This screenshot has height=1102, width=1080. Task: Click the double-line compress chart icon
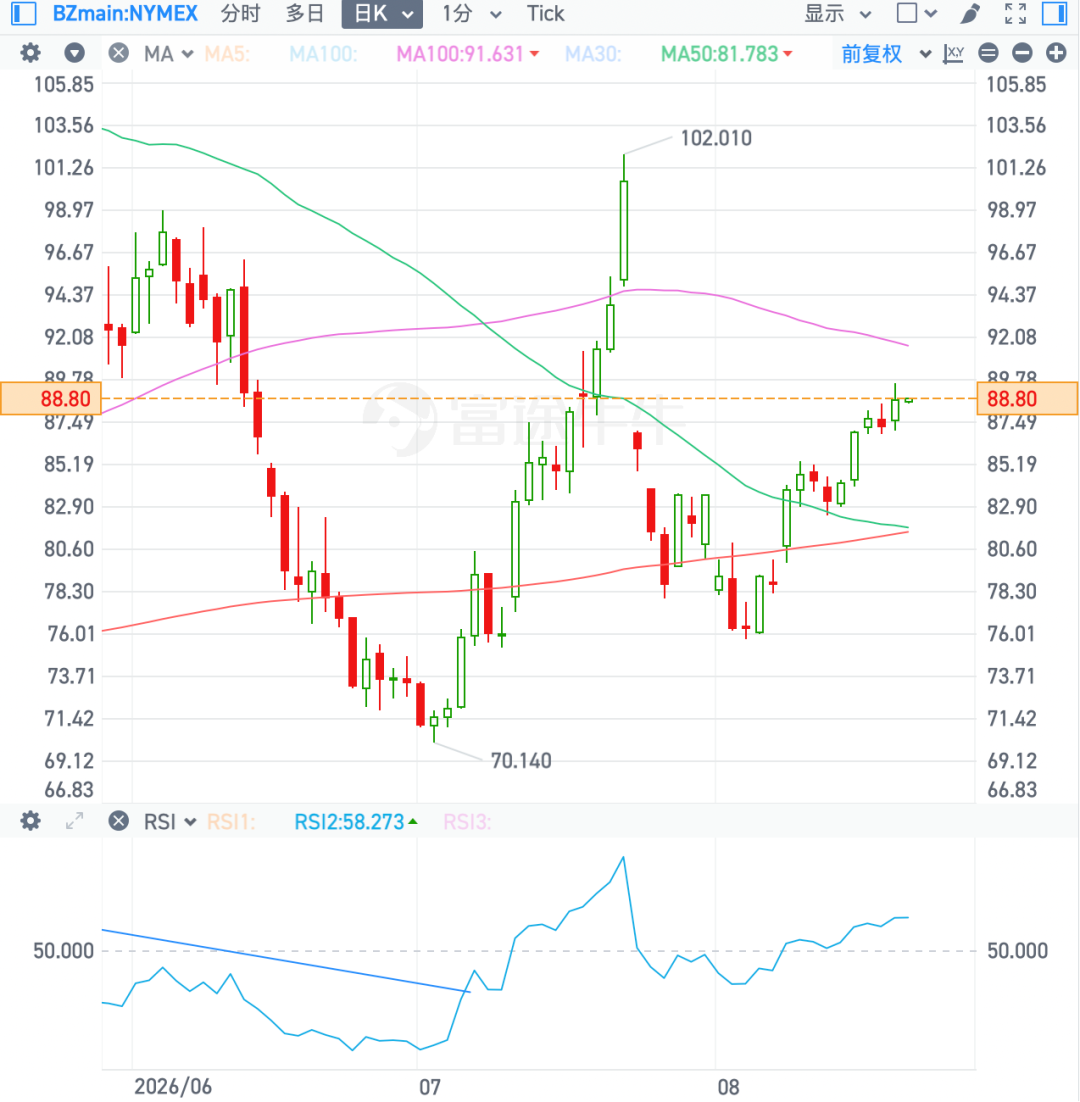(x=988, y=53)
